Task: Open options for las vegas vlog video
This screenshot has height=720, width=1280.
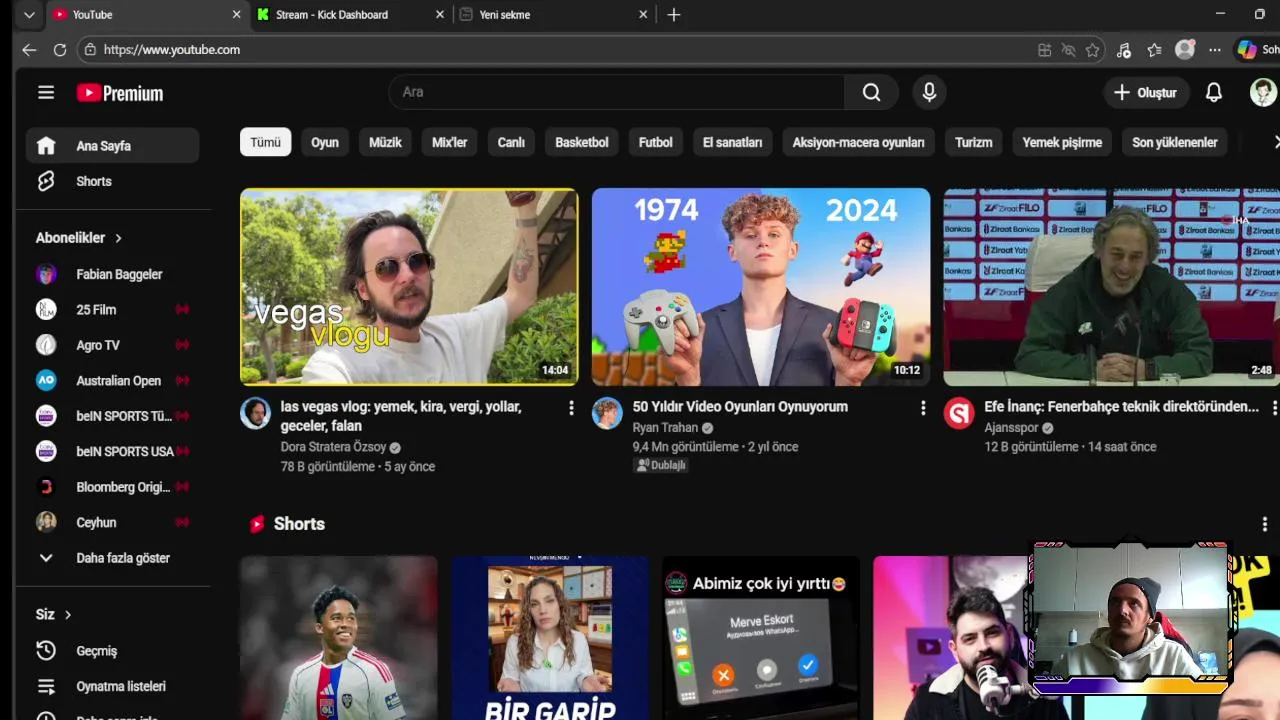Action: pyautogui.click(x=571, y=408)
